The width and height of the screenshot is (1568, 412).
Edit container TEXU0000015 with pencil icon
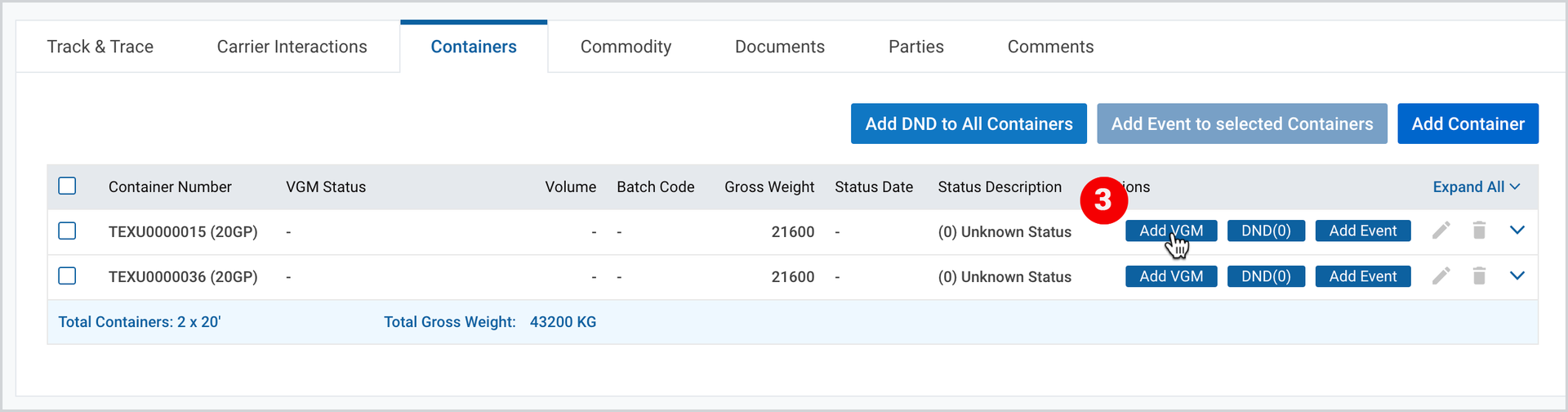click(x=1441, y=231)
